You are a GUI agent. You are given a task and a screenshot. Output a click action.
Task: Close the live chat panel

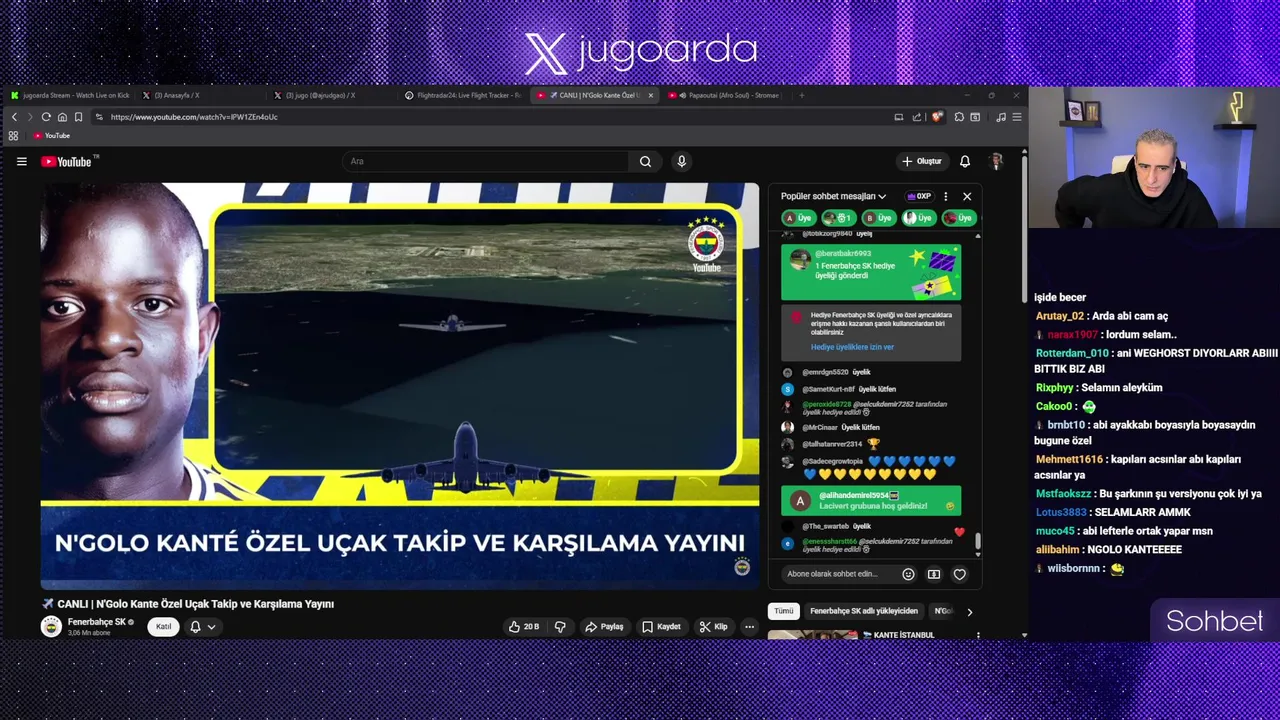pyautogui.click(x=967, y=196)
